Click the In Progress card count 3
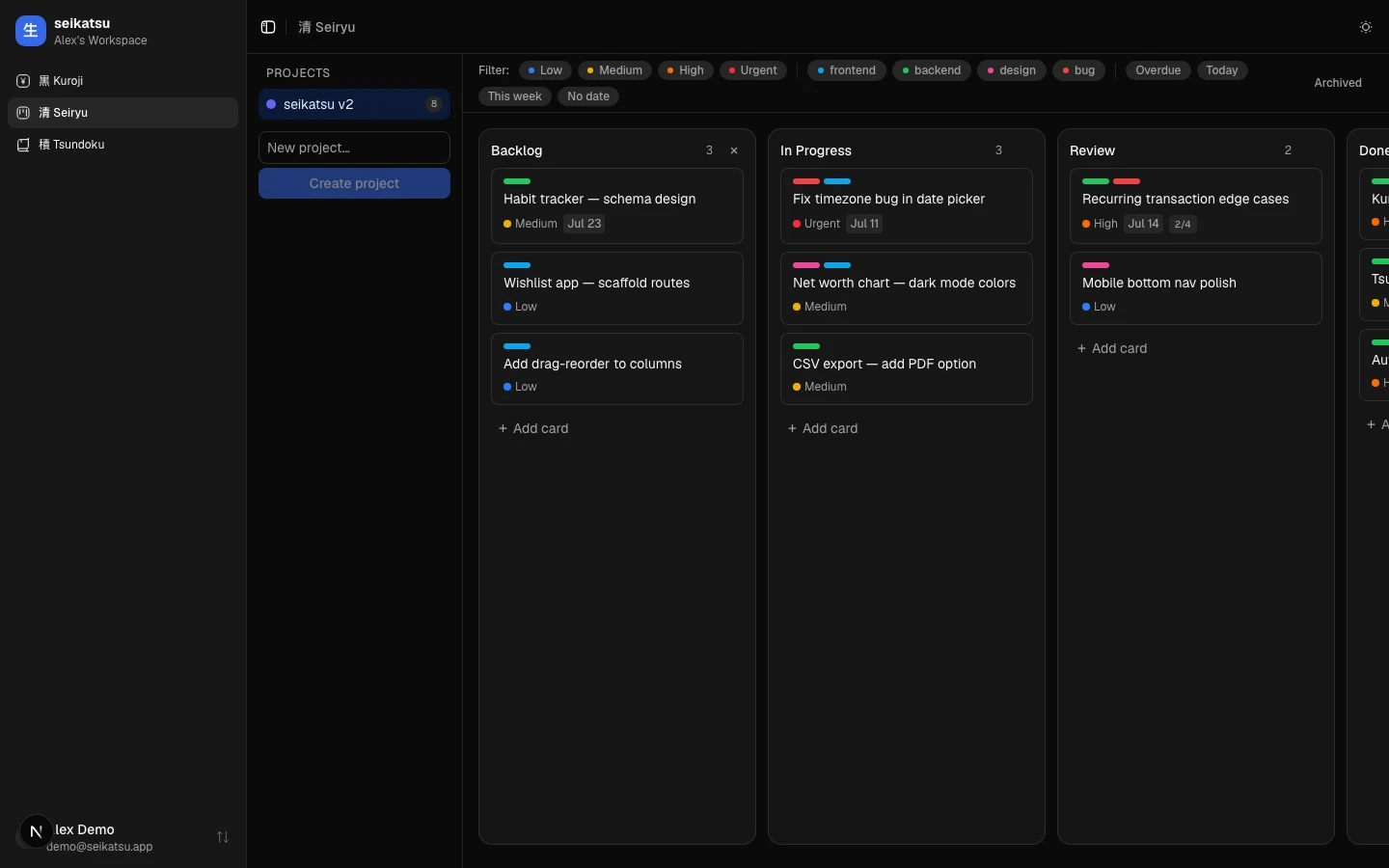Screen dimensions: 1389x868 [x=998, y=150]
